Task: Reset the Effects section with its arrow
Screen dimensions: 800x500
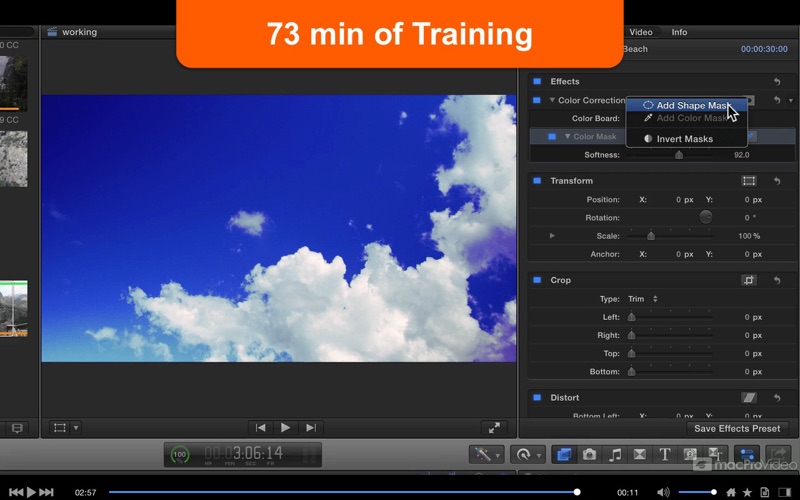Action: [777, 82]
